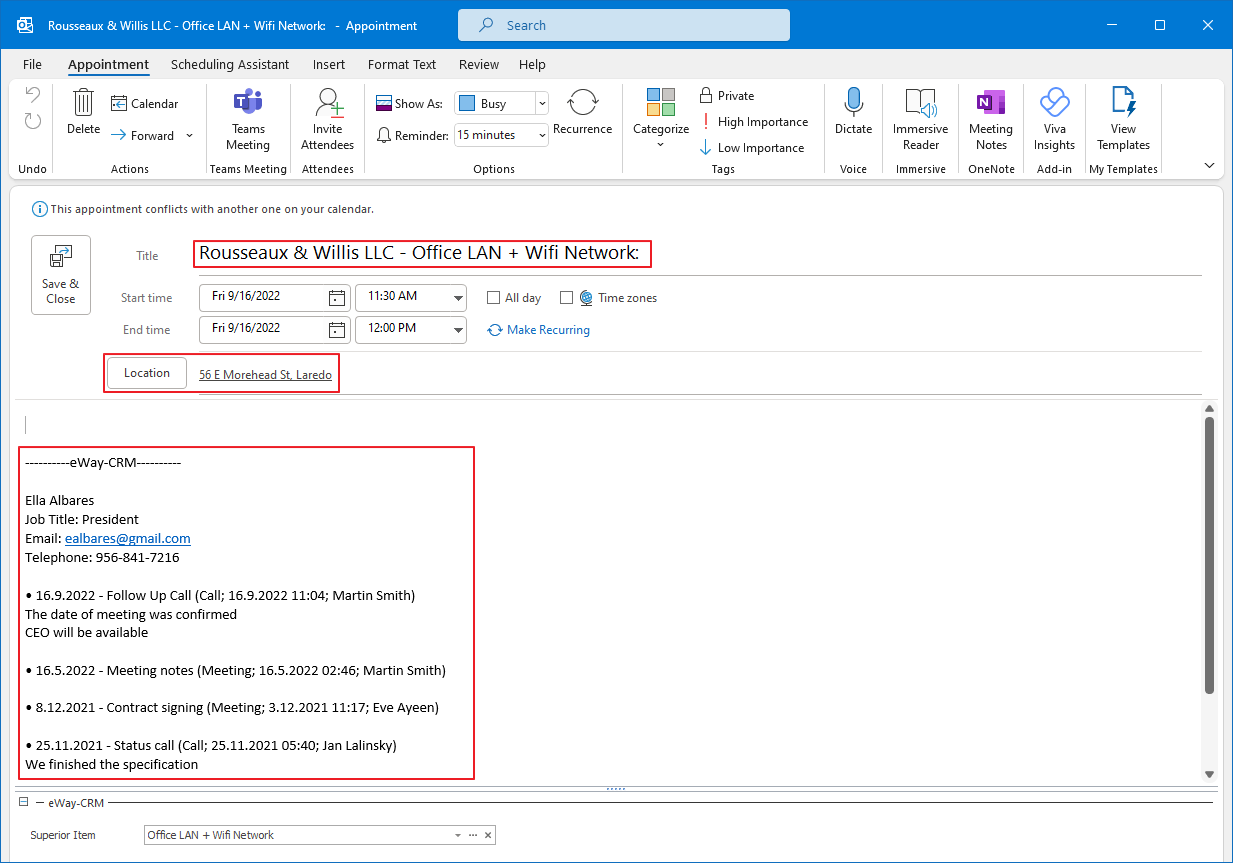
Task: Switch to Scheduling Assistant tab
Action: coord(230,64)
